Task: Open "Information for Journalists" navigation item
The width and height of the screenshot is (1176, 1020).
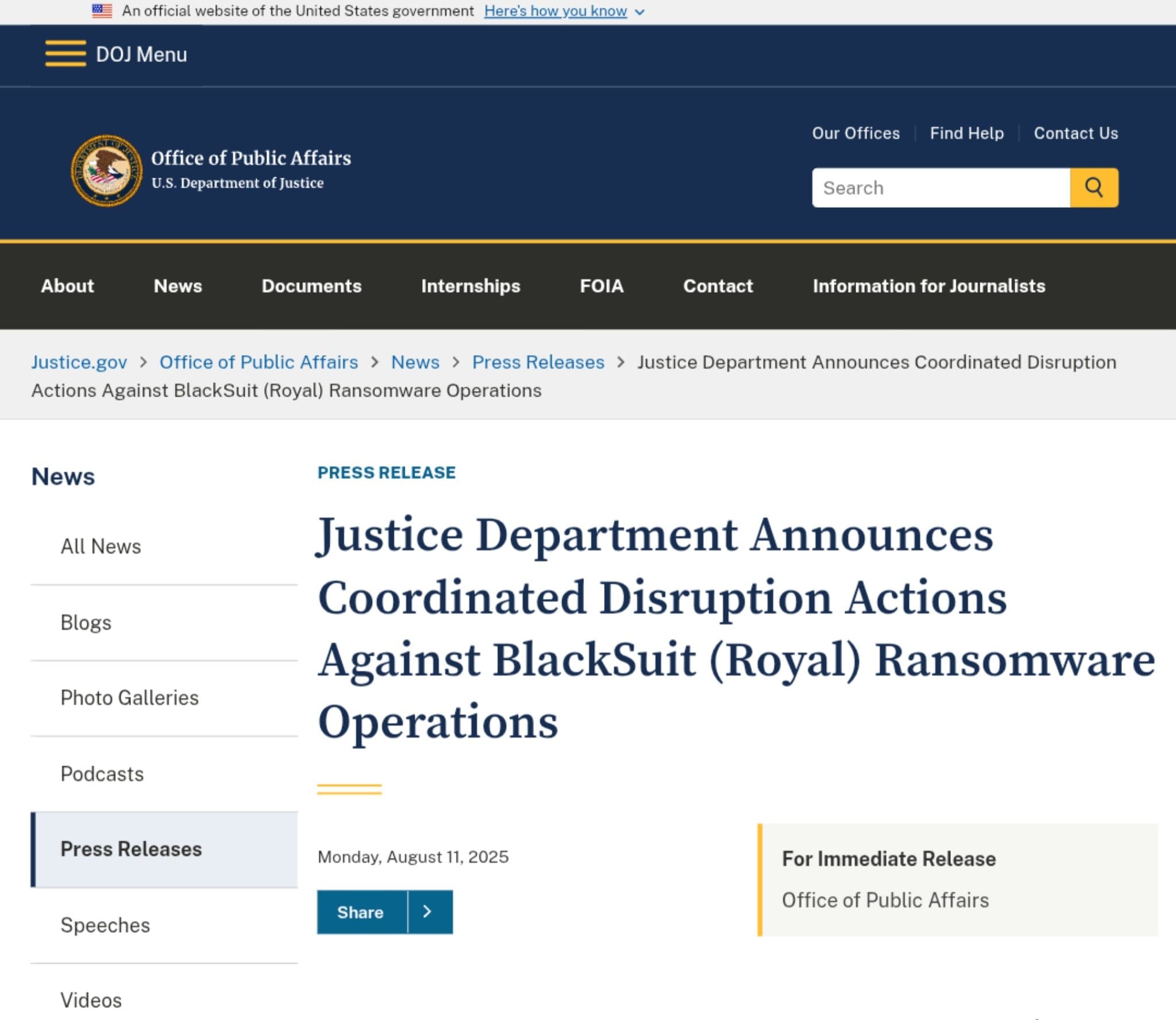Action: 929,286
